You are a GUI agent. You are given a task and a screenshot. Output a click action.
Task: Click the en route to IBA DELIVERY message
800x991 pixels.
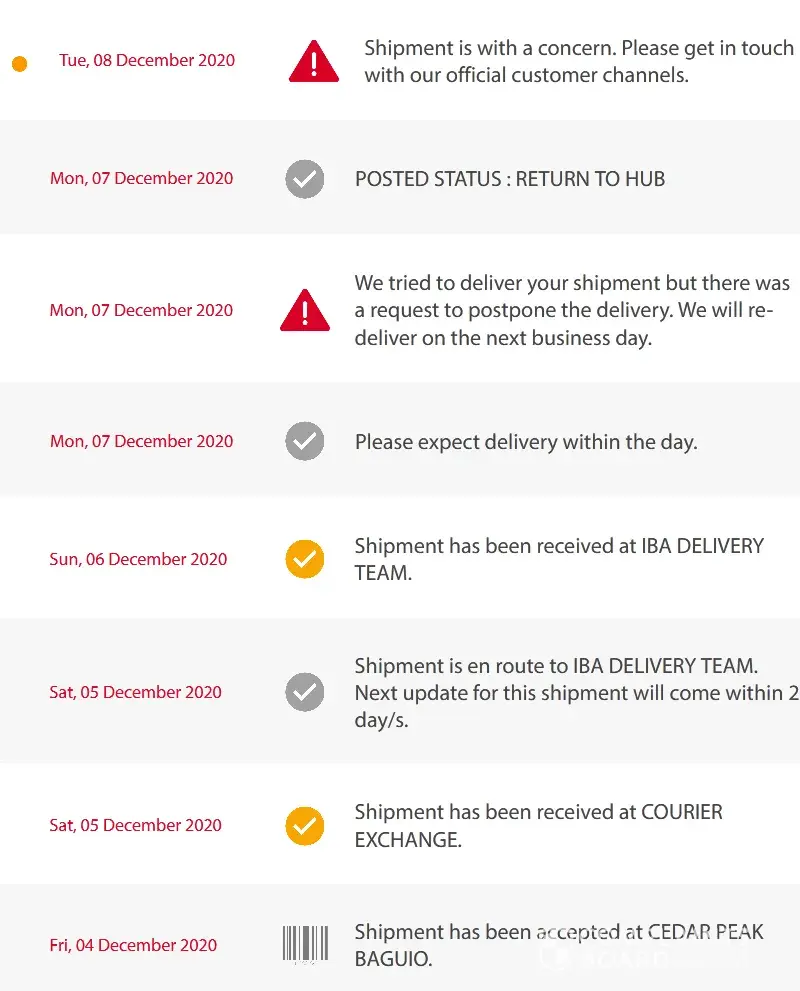[x=574, y=692]
